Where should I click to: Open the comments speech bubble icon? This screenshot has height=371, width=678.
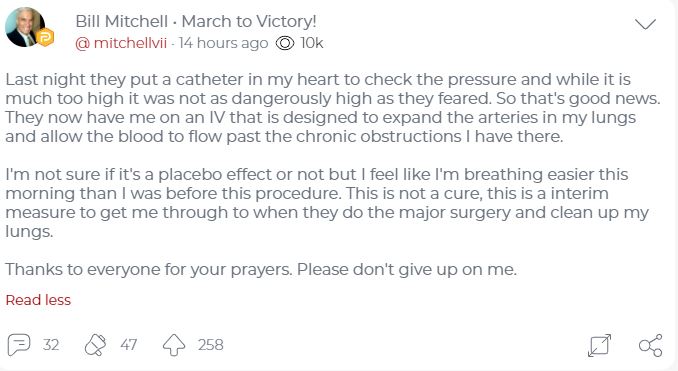coord(19,345)
